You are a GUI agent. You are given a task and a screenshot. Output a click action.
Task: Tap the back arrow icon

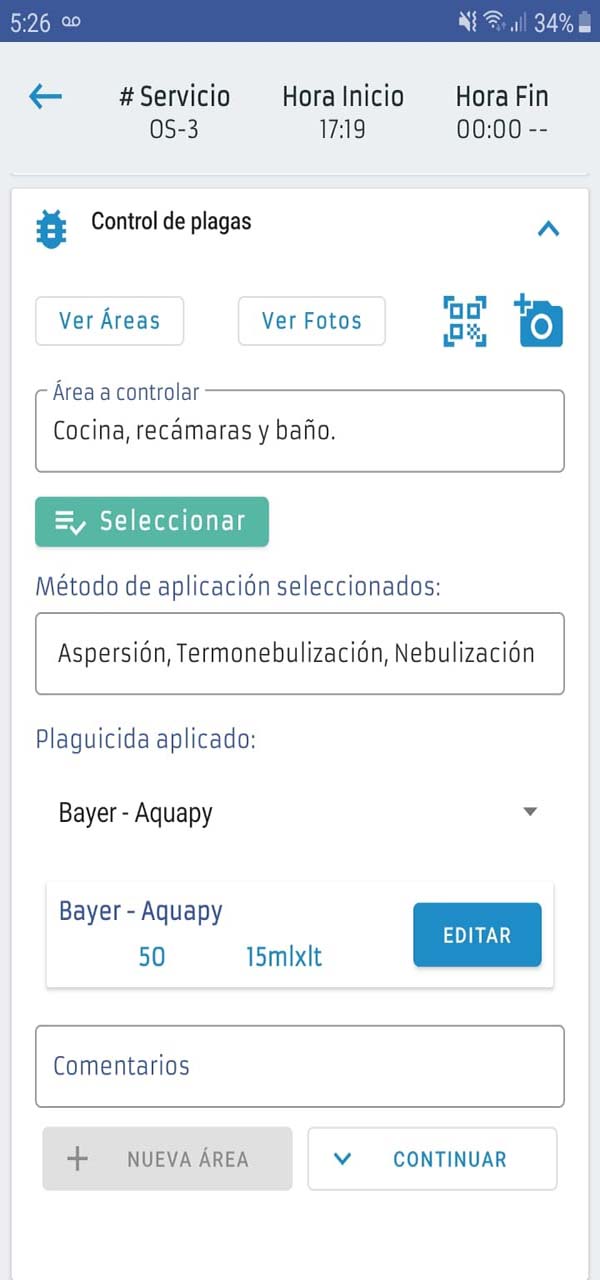tap(46, 97)
